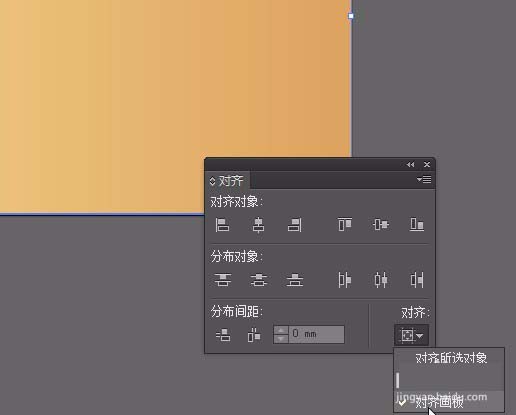Click the spacing value field showing 0 mm
This screenshot has height=415, width=516.
point(316,334)
